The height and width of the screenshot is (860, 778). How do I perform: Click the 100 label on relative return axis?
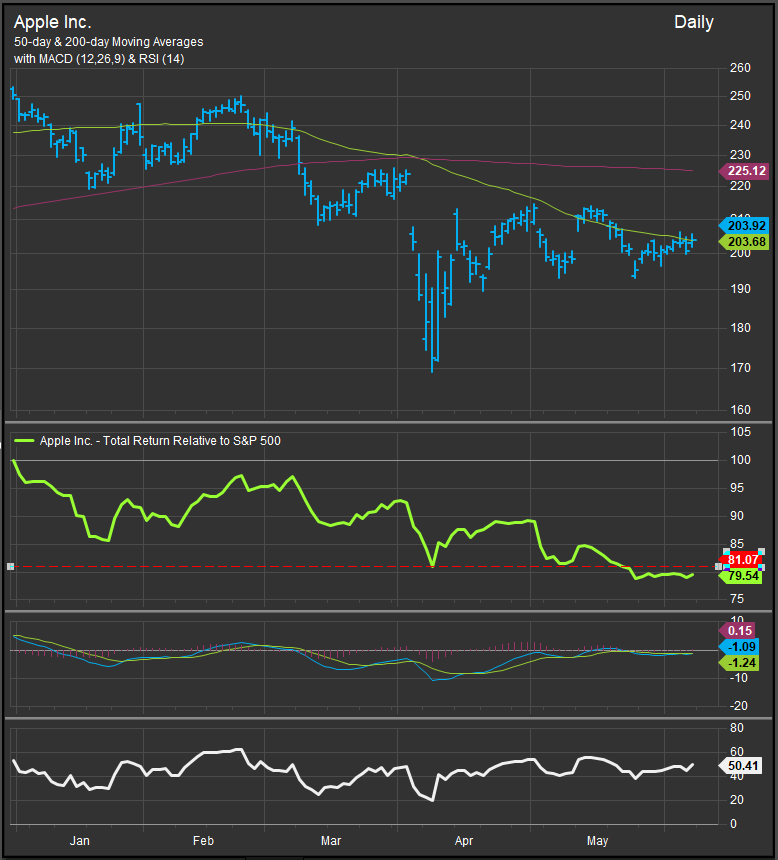tap(740, 460)
